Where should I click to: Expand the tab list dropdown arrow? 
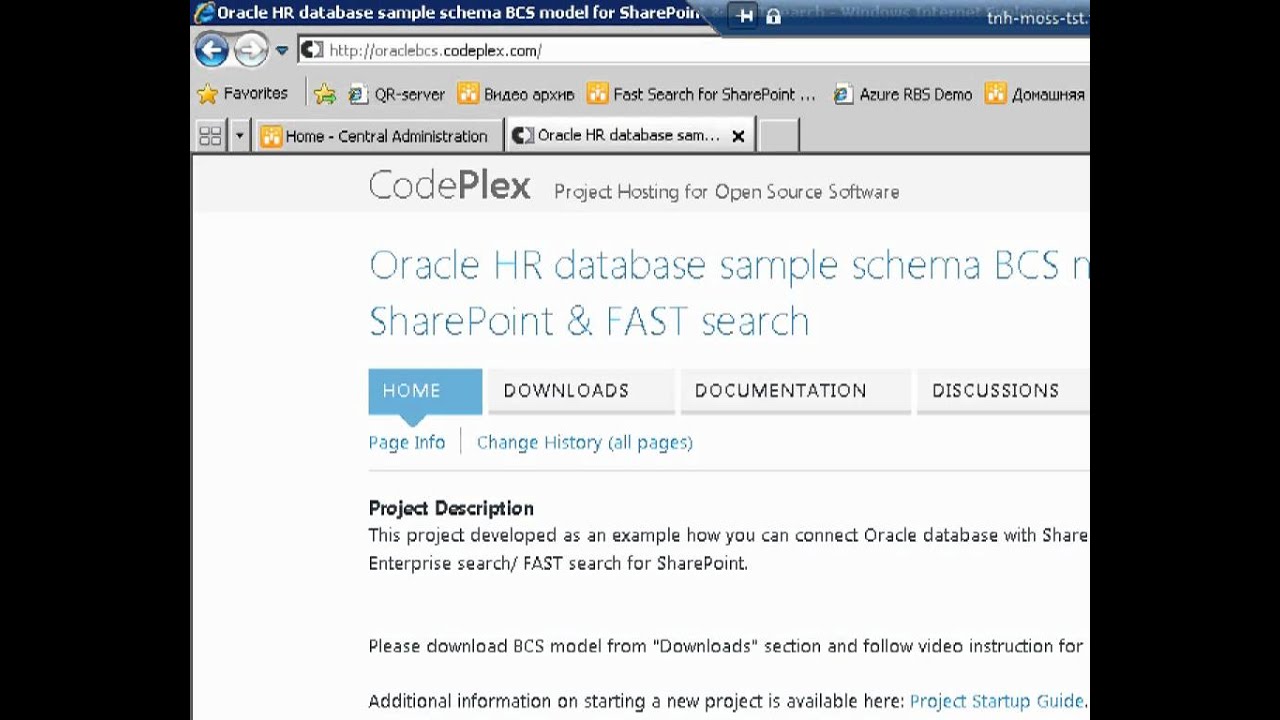point(239,136)
